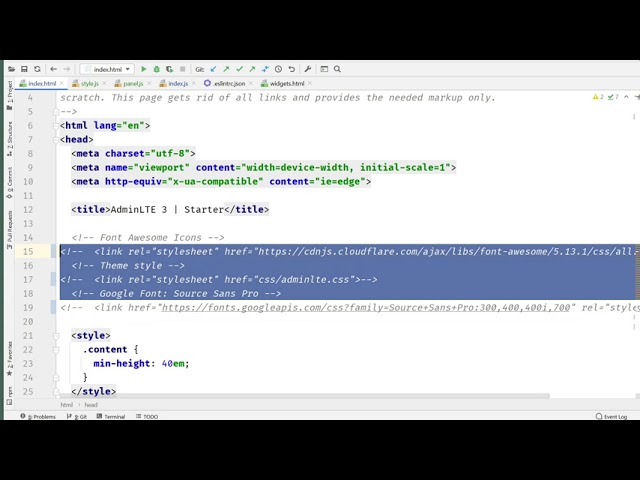Viewport: 640px width, 480px height.
Task: Click the Git compare-branches blue icon
Action: coord(265,69)
